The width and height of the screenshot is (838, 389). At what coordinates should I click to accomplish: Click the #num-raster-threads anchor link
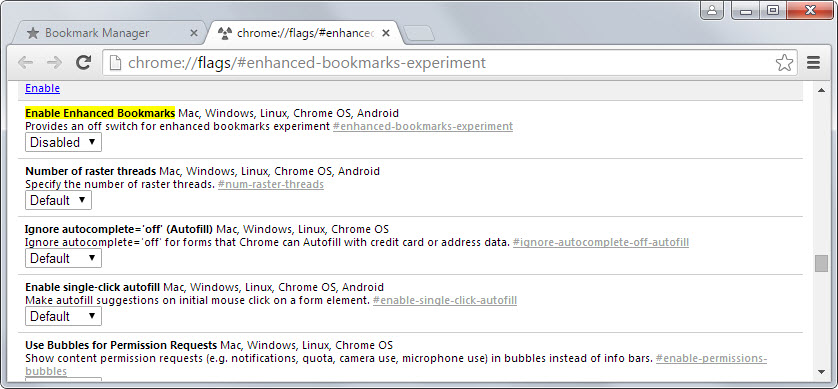point(270,184)
